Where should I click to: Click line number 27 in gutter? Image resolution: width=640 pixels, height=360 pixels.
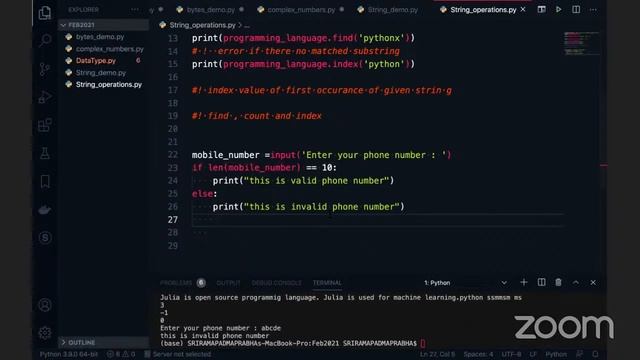tap(173, 220)
